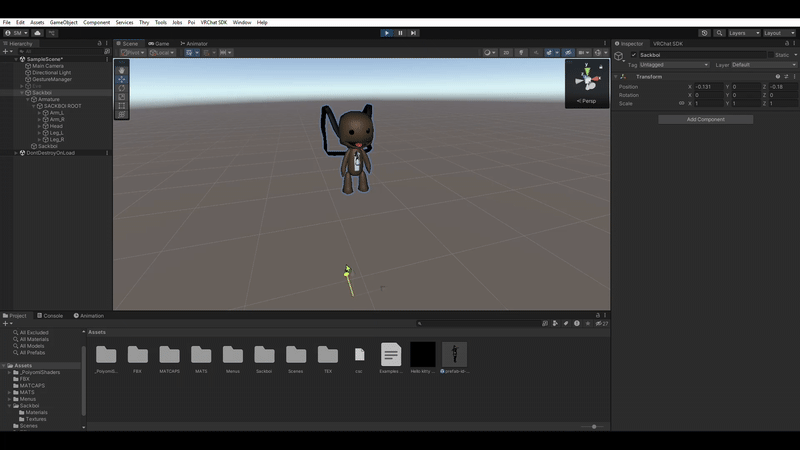Open the scene camera settings dropdown
This screenshot has height=450, width=800.
point(583,53)
